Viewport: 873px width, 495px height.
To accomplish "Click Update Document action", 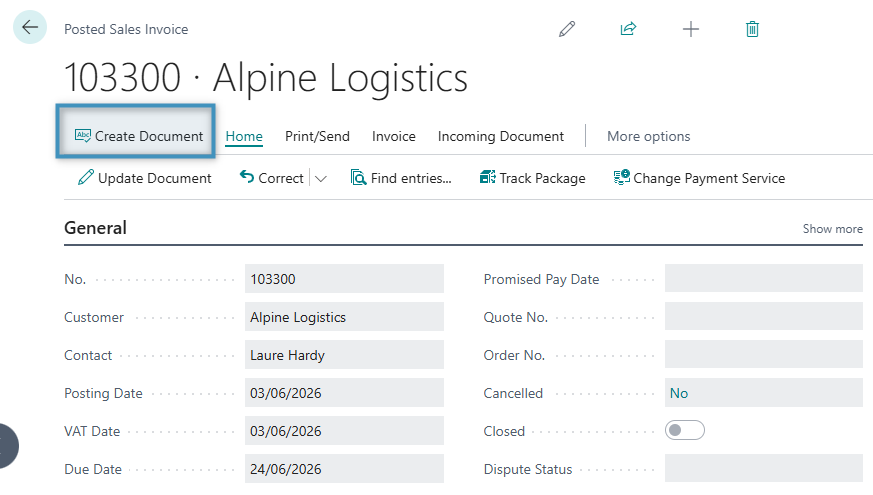I will coord(145,178).
